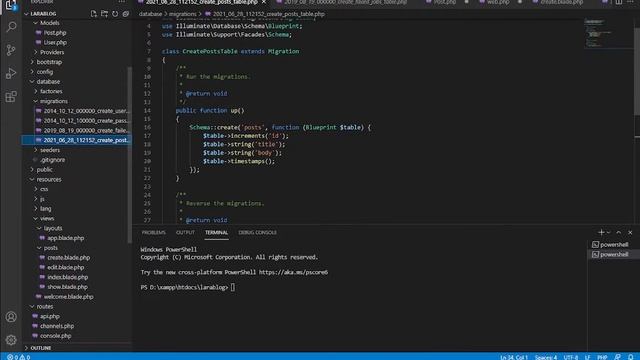Click New Folder icon in explorer header

coord(104,14)
